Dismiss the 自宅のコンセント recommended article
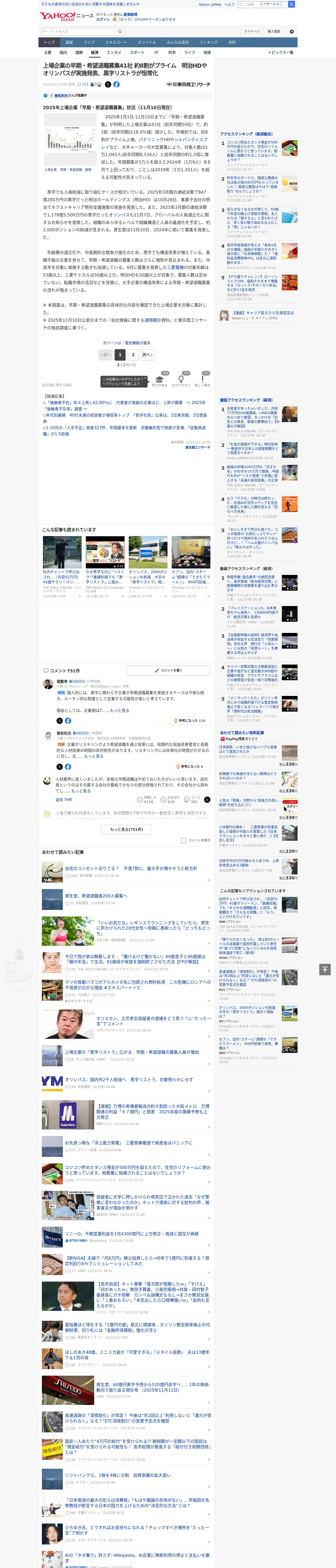336x1568 pixels. point(209,880)
